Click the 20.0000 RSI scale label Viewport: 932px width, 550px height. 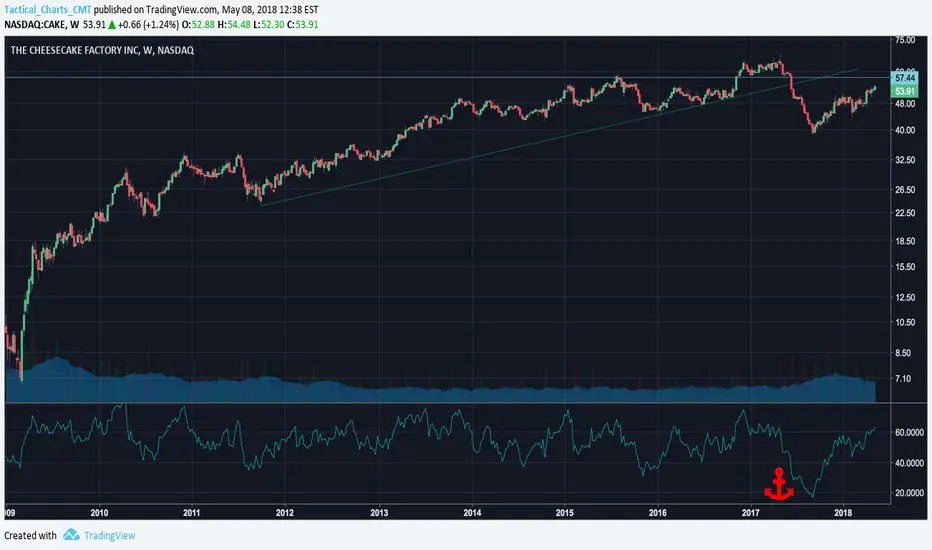tap(909, 493)
